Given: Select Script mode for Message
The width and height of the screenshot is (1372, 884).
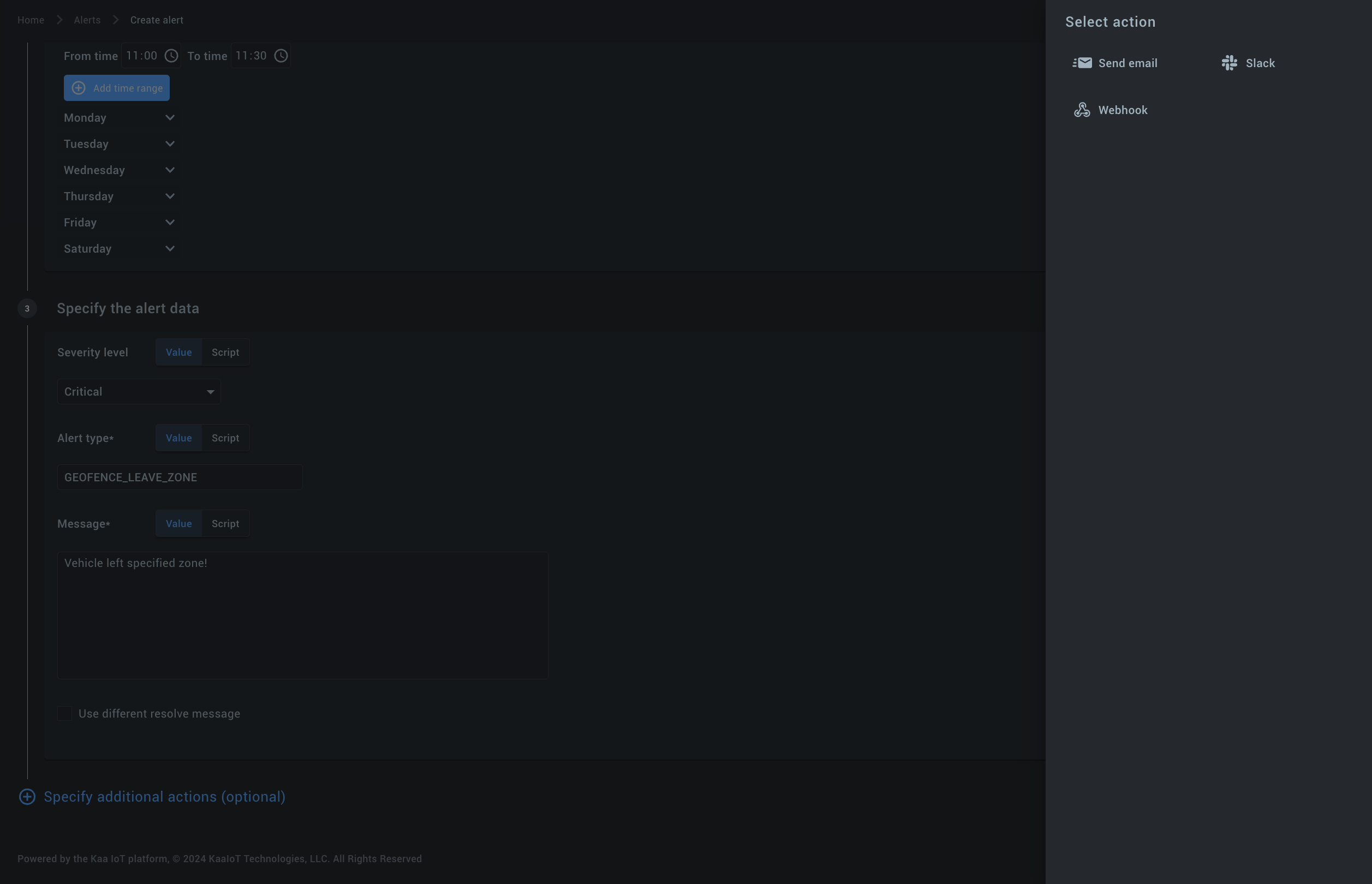Looking at the screenshot, I should pyautogui.click(x=225, y=523).
